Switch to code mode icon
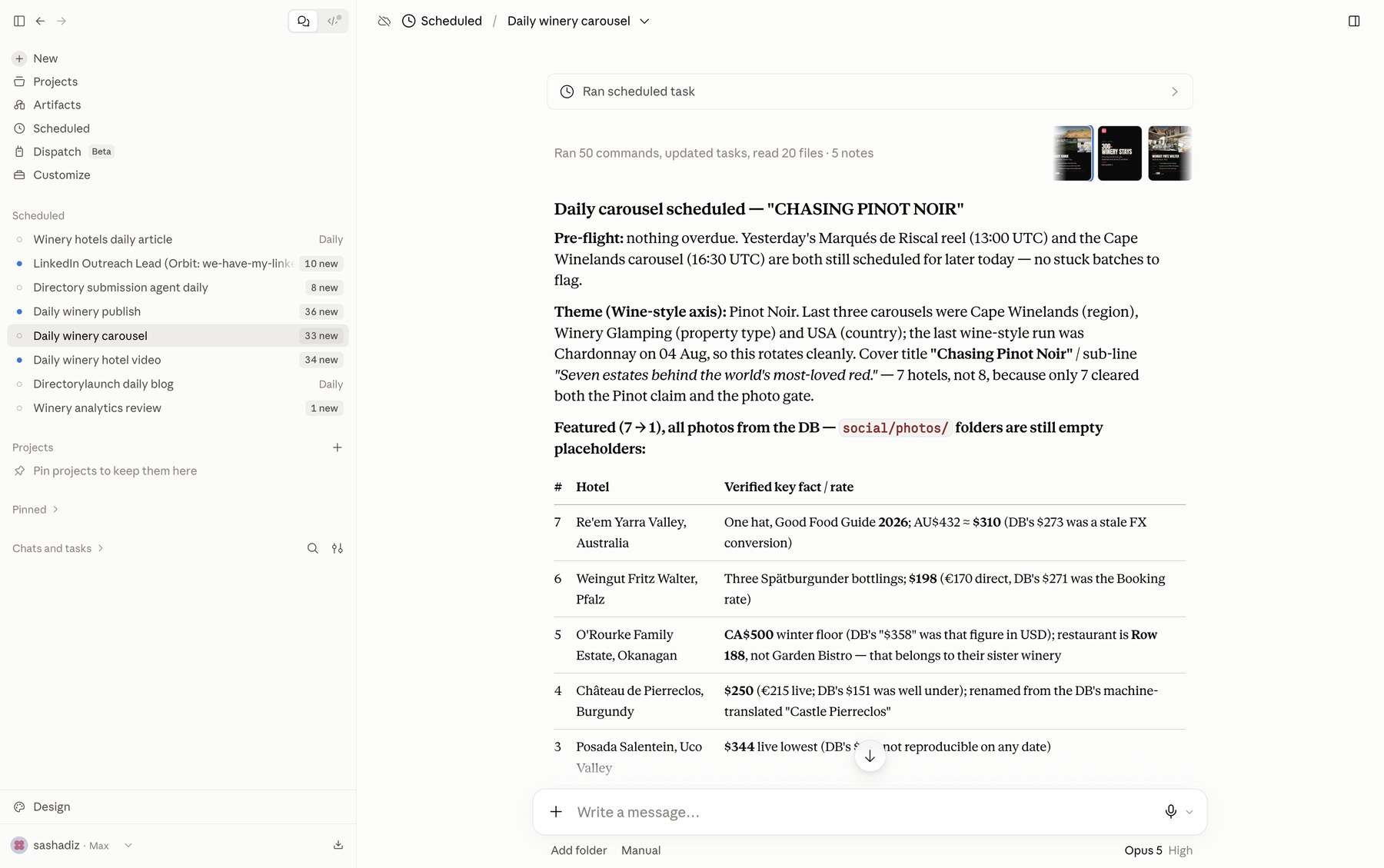Screen dimensions: 1384x868 334,21
